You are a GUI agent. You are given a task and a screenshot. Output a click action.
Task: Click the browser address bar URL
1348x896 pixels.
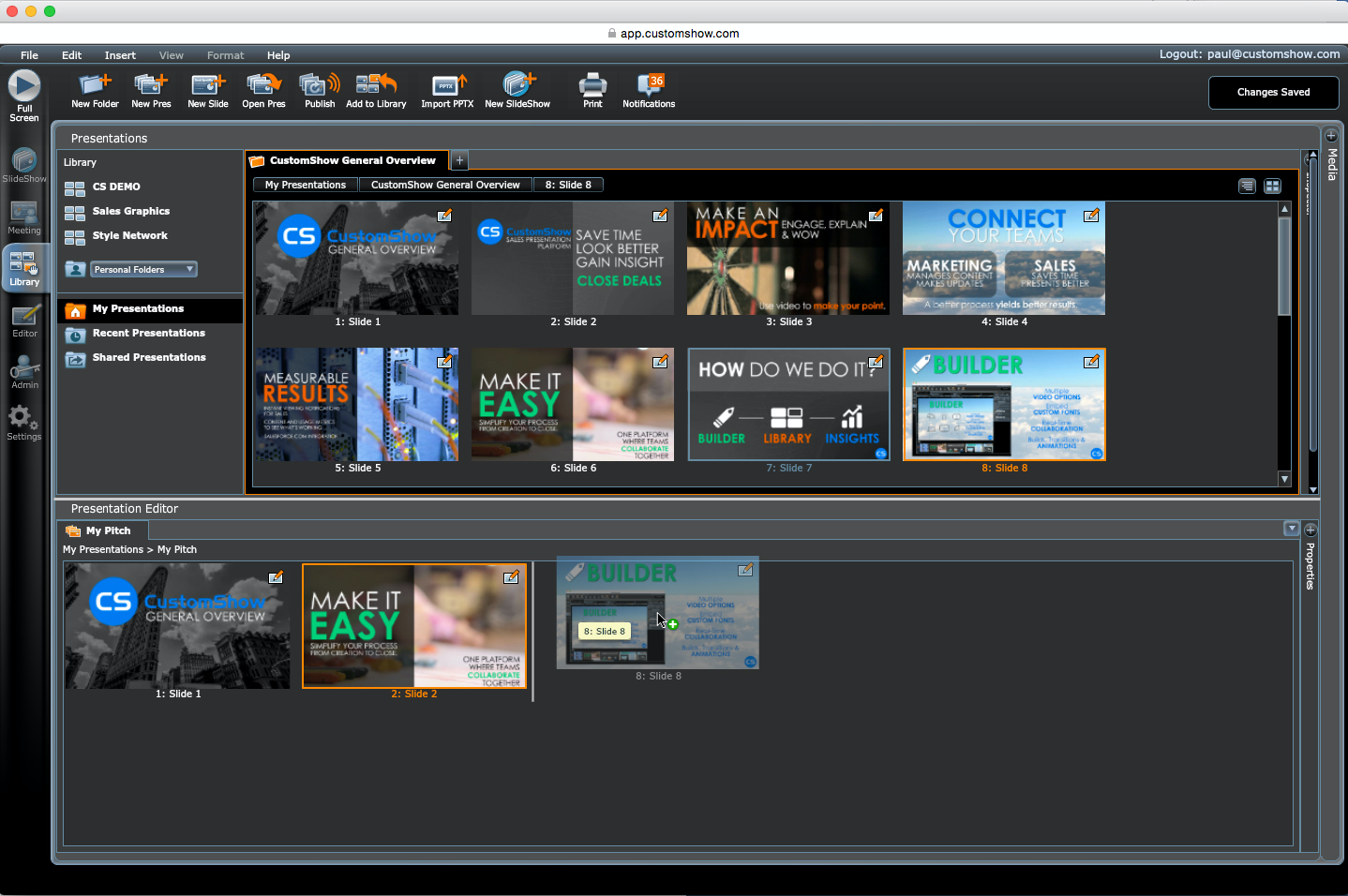(680, 34)
